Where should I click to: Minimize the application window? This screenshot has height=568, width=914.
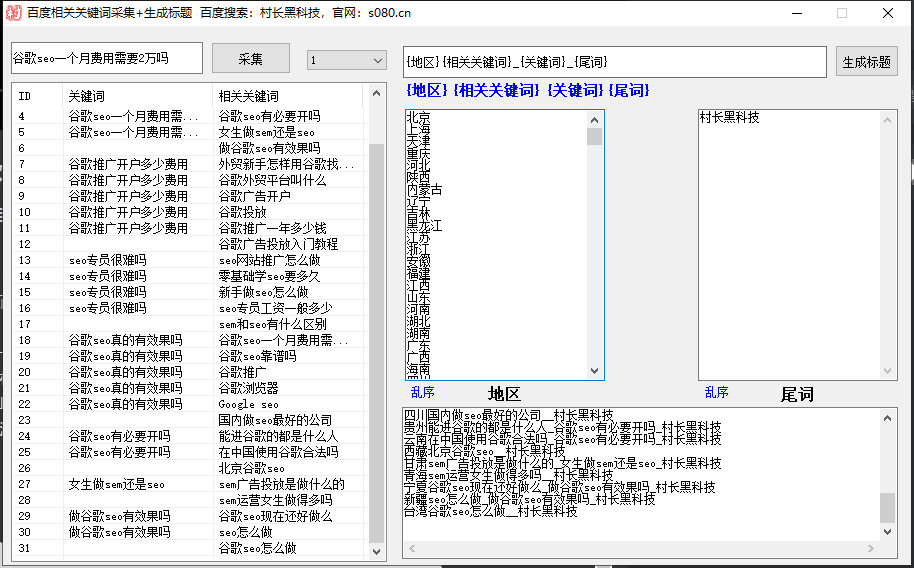click(796, 13)
